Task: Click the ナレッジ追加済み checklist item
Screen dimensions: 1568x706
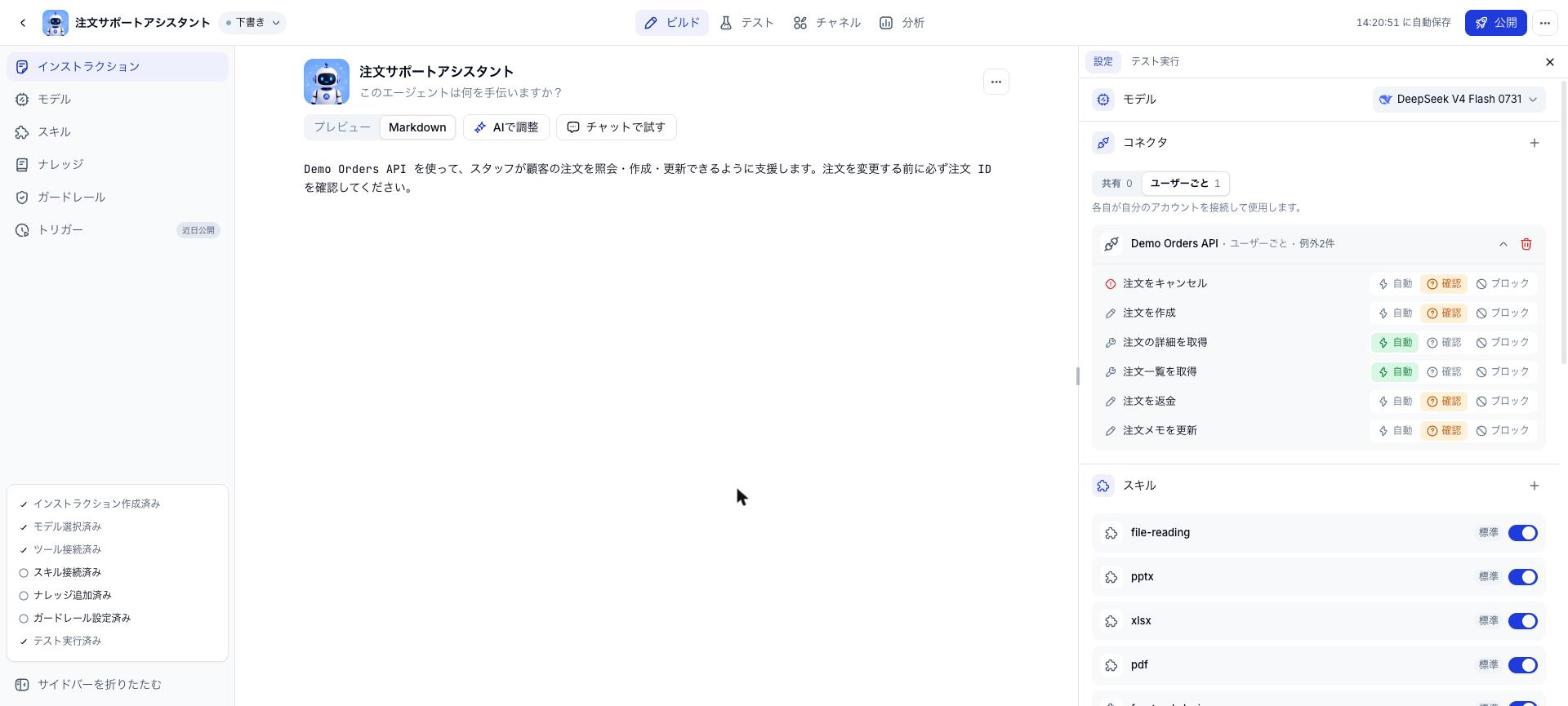Action: click(x=65, y=596)
